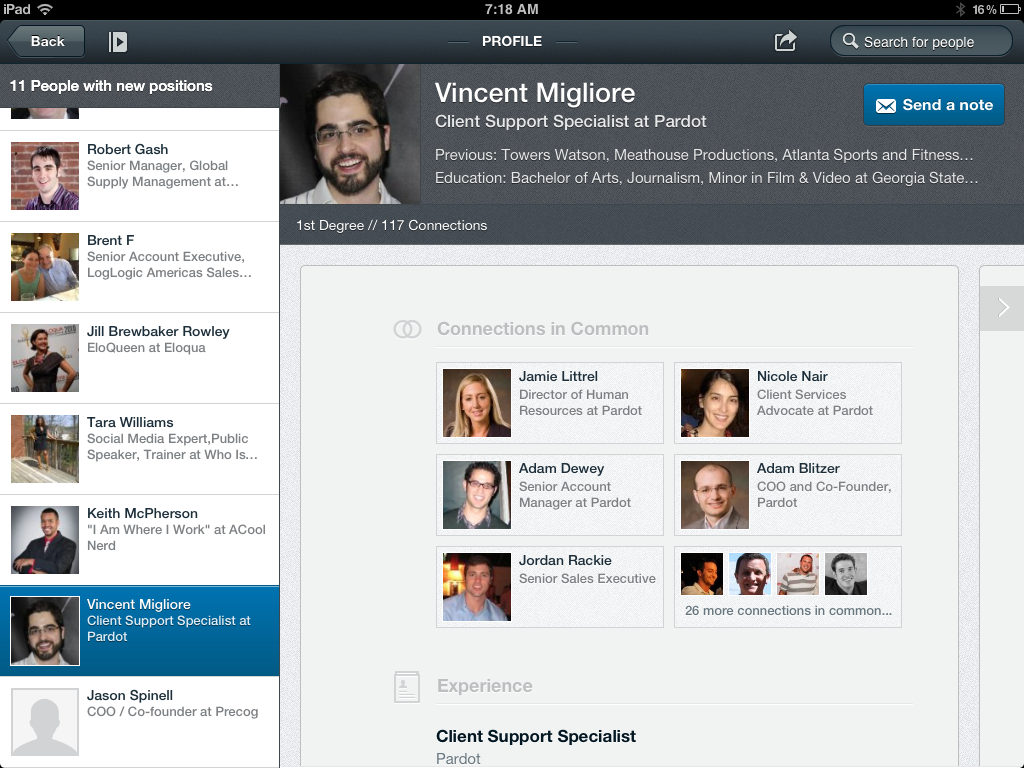Screen dimensions: 1024x768
Task: Tap Tara Williams's photo thumbnail
Action: point(45,449)
